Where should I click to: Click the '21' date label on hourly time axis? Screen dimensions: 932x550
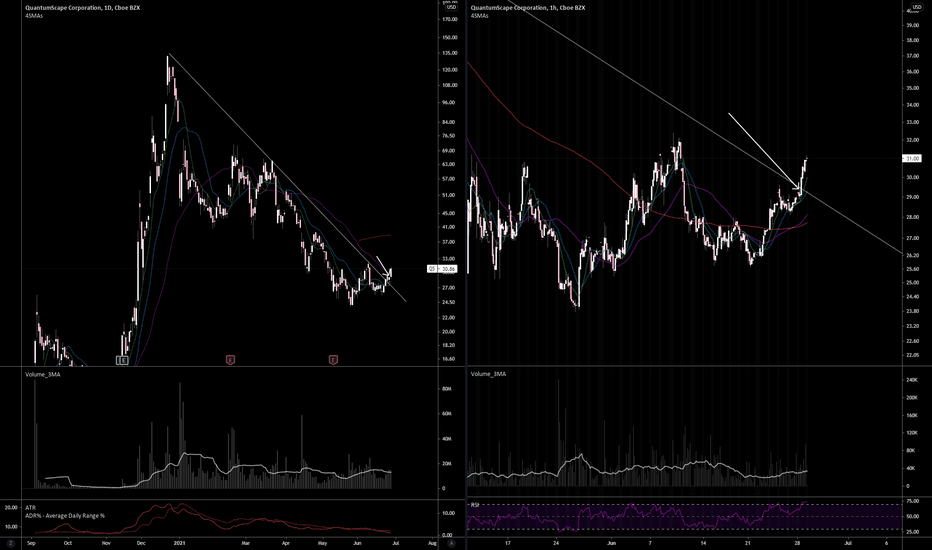748,543
